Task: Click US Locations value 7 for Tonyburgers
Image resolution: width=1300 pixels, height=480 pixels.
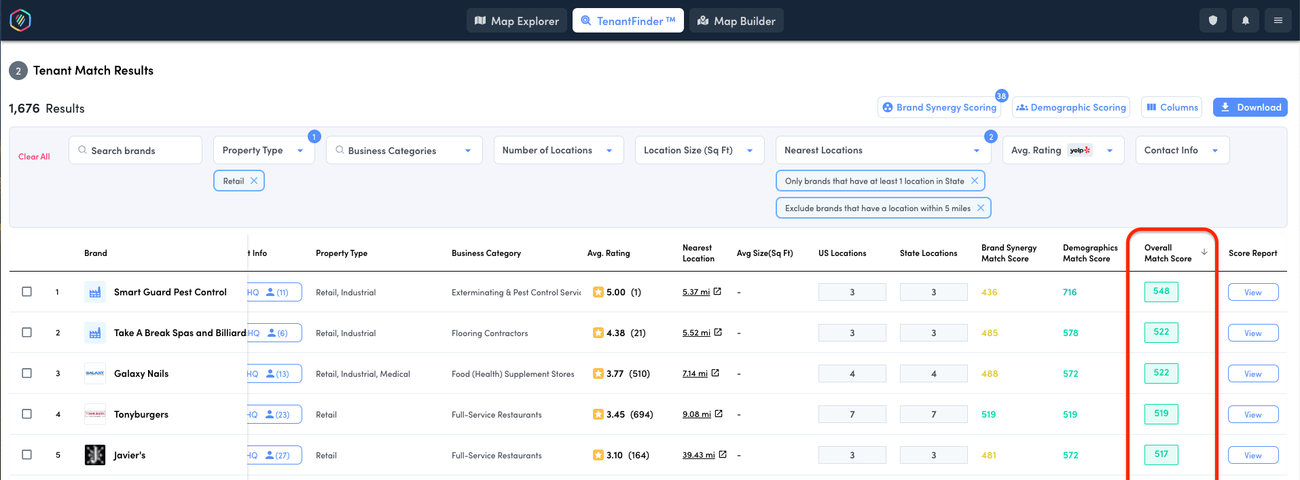Action: 852,414
